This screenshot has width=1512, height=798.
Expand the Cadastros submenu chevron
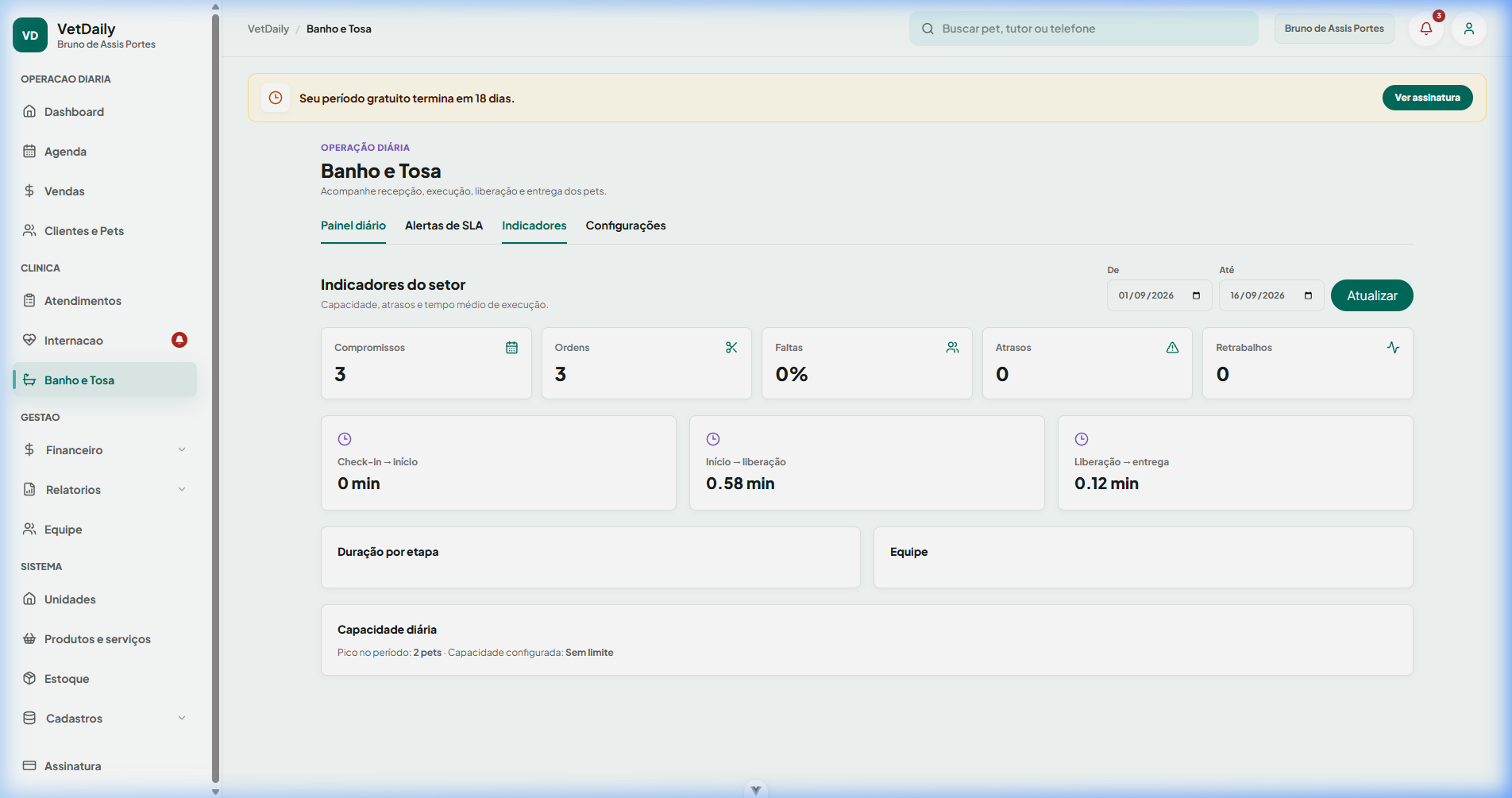click(x=182, y=718)
